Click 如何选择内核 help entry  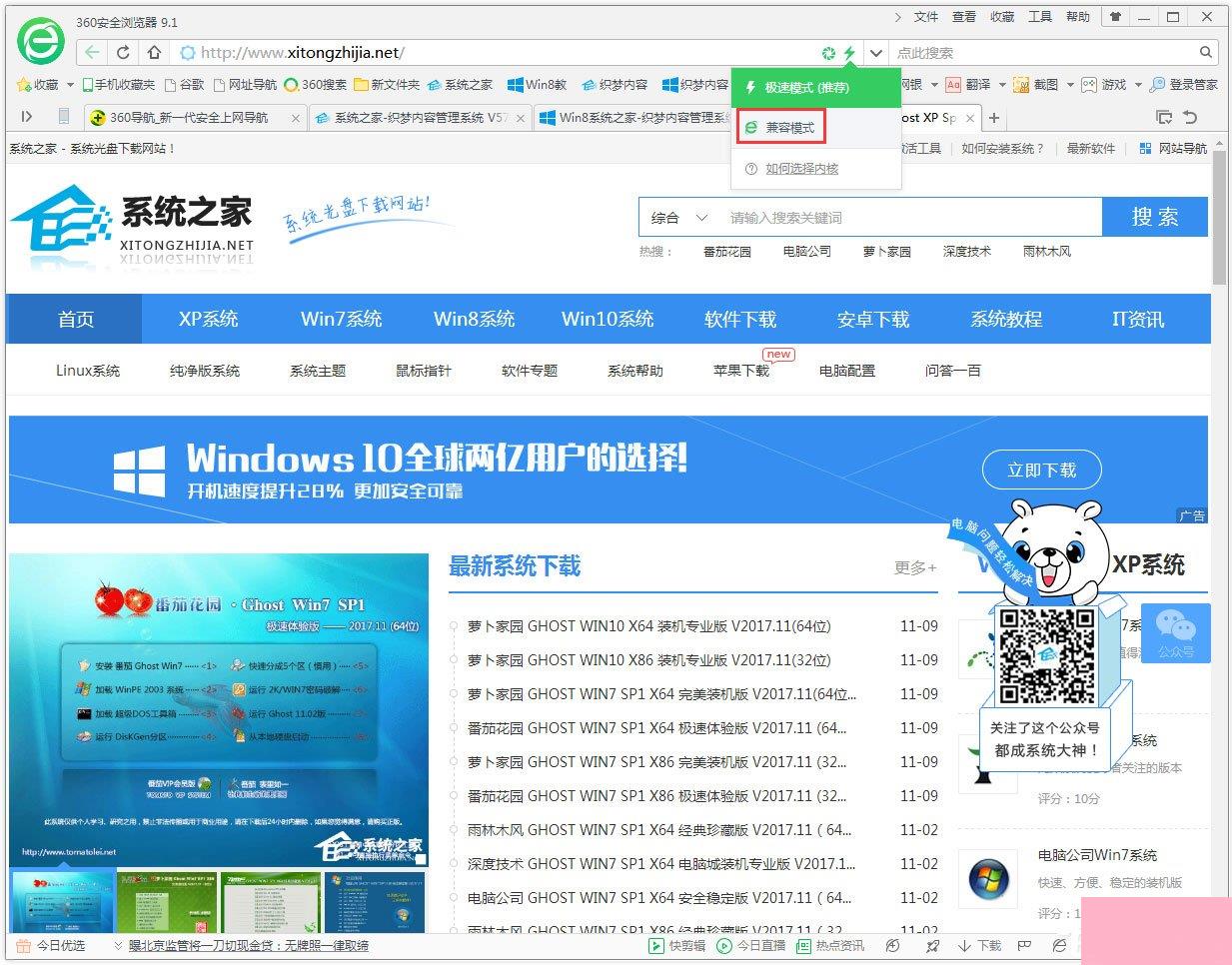[x=792, y=169]
